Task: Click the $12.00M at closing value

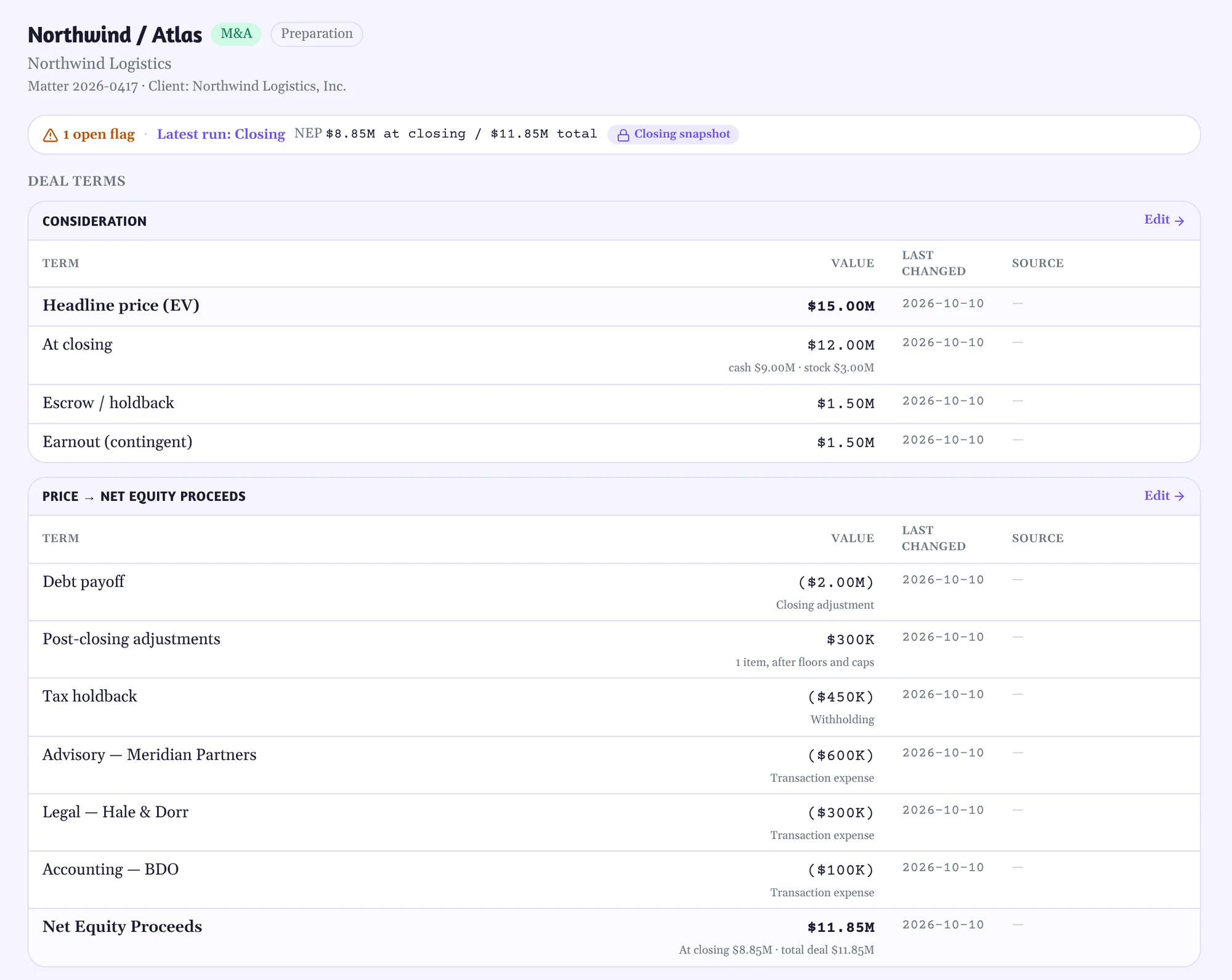Action: point(841,345)
